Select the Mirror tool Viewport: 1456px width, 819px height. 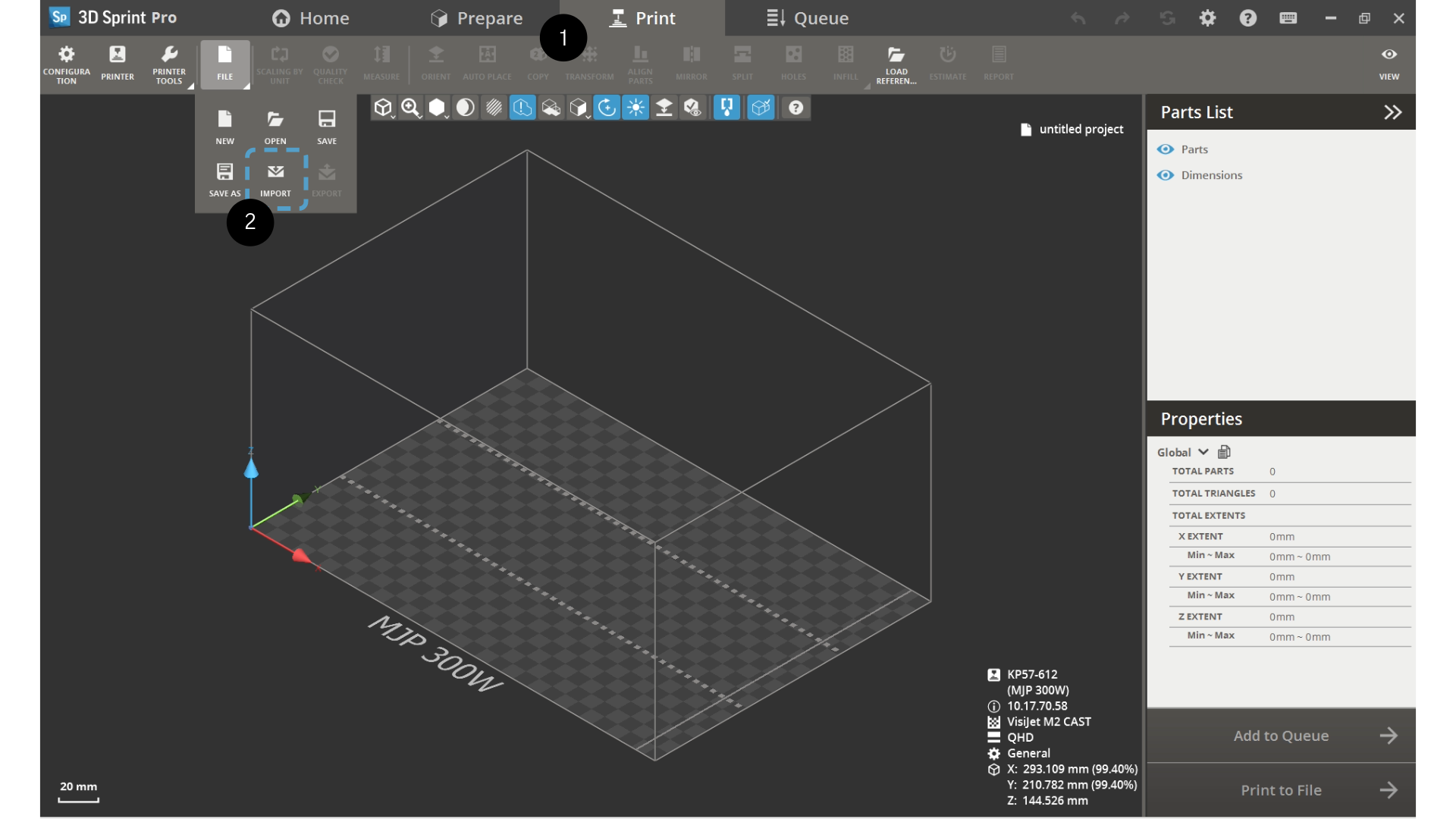click(x=691, y=64)
